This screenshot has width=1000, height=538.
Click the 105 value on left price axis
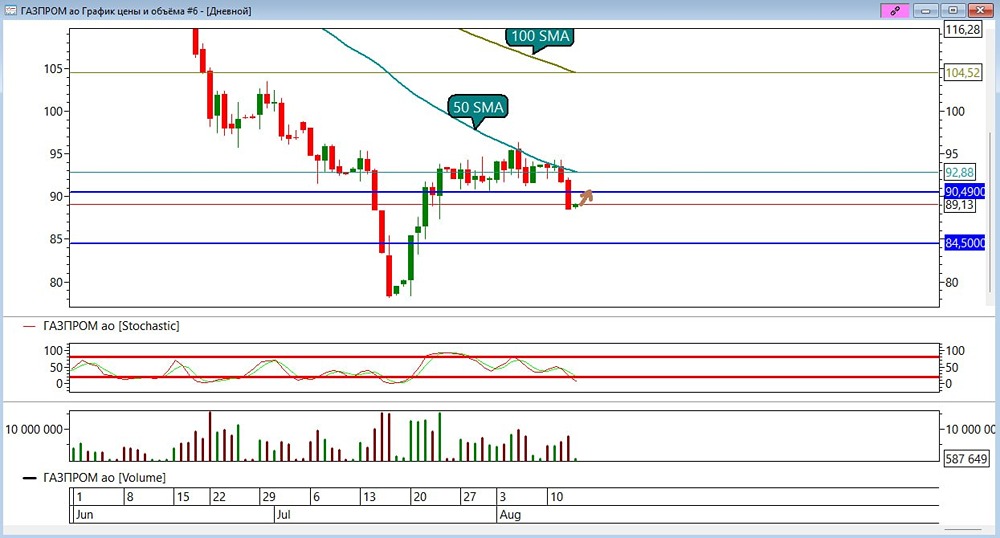(x=53, y=69)
